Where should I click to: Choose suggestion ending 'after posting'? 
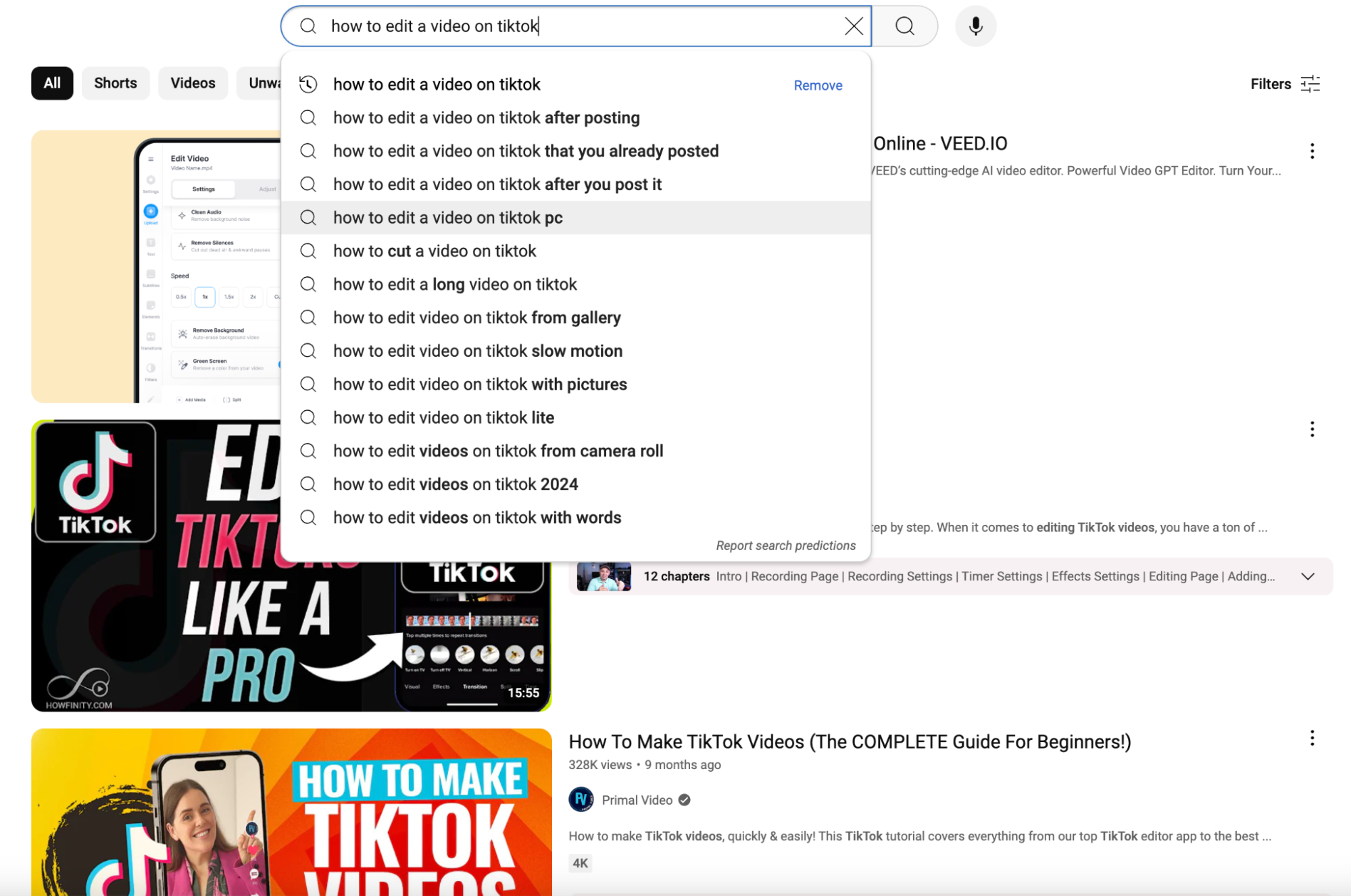[x=575, y=118]
